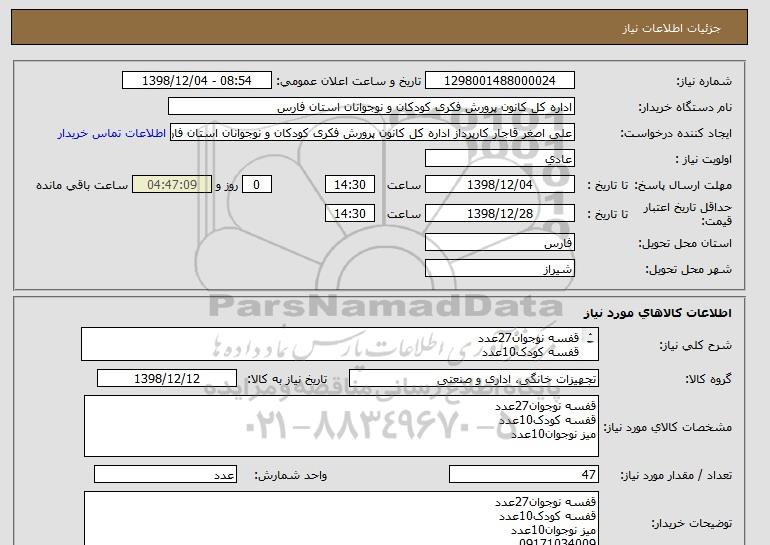Click the گروه کالا field تجهیزات خانگی
Screen dimensions: 770x545
pos(473,379)
